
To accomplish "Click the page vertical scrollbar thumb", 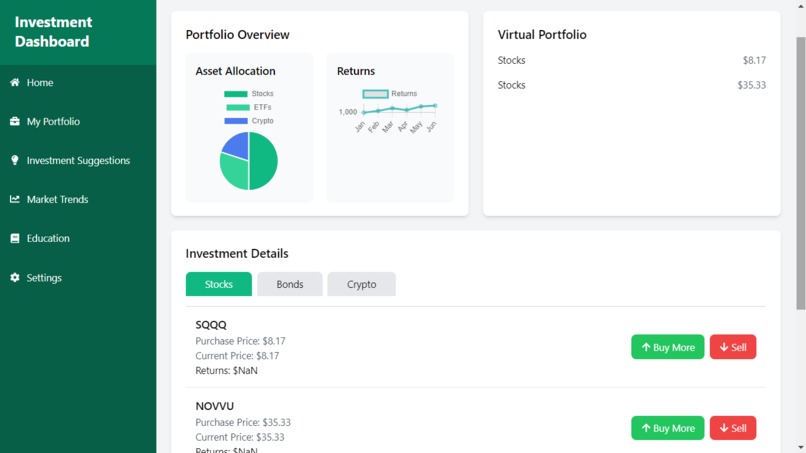I will [x=801, y=173].
